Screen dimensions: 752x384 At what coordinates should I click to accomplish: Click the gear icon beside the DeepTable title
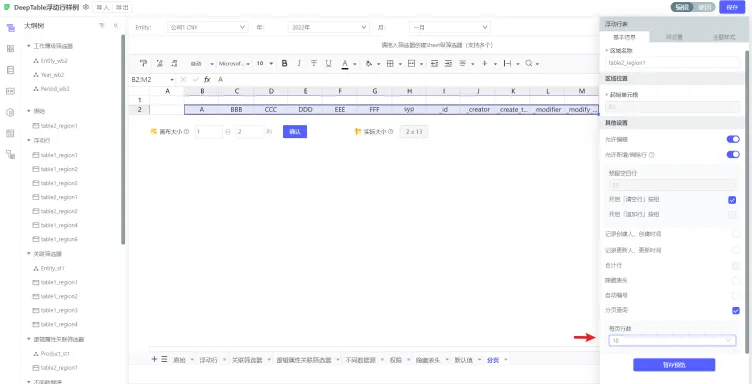click(86, 7)
